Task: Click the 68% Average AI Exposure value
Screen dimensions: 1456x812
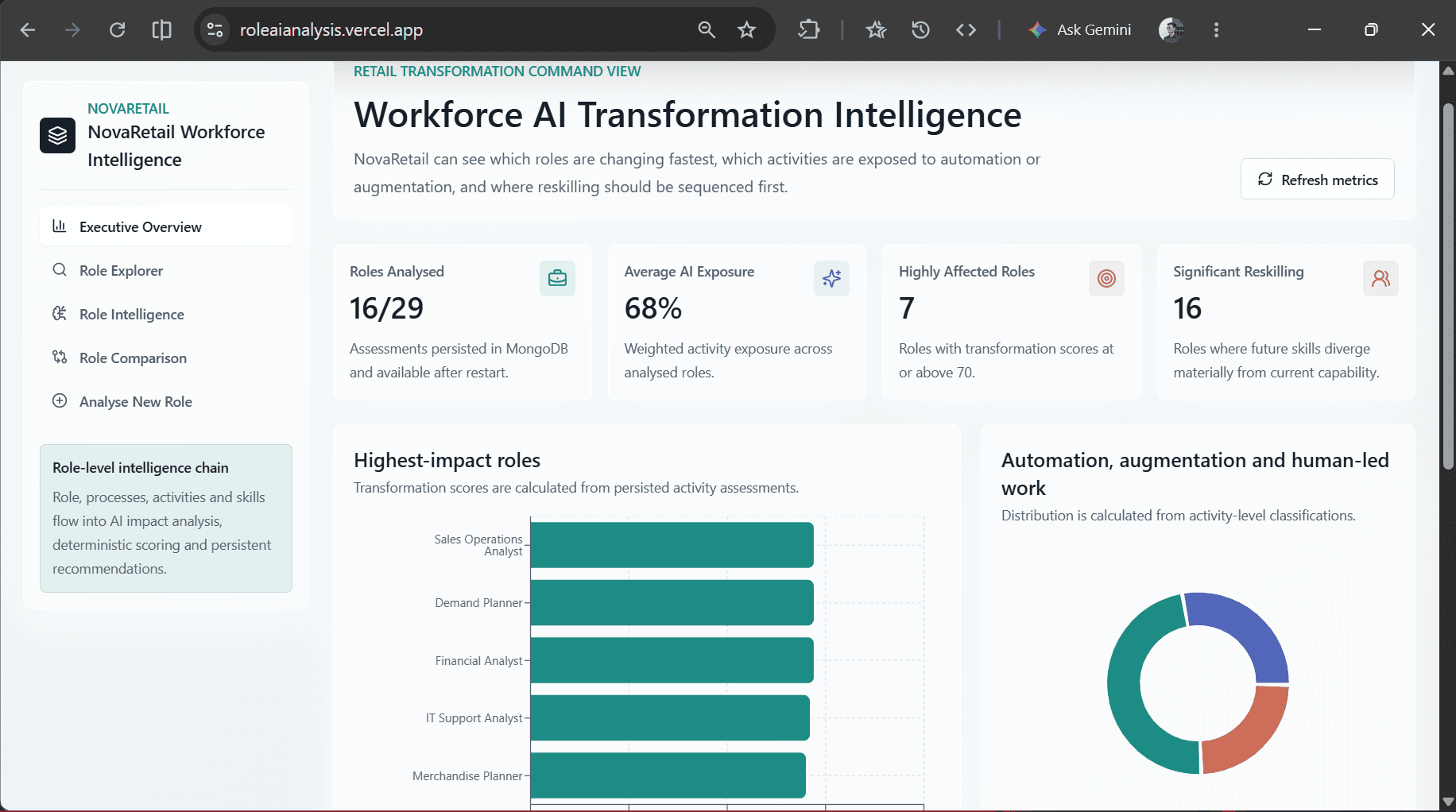Action: [x=653, y=308]
